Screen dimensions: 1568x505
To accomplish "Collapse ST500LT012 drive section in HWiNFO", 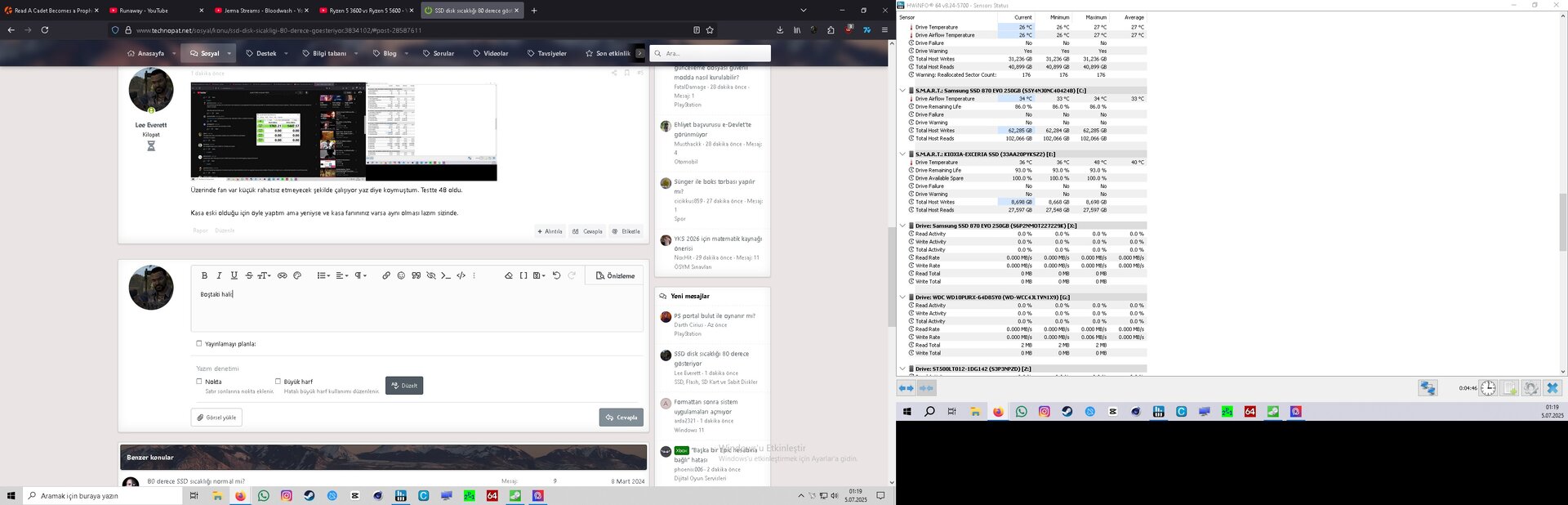I will click(x=902, y=369).
